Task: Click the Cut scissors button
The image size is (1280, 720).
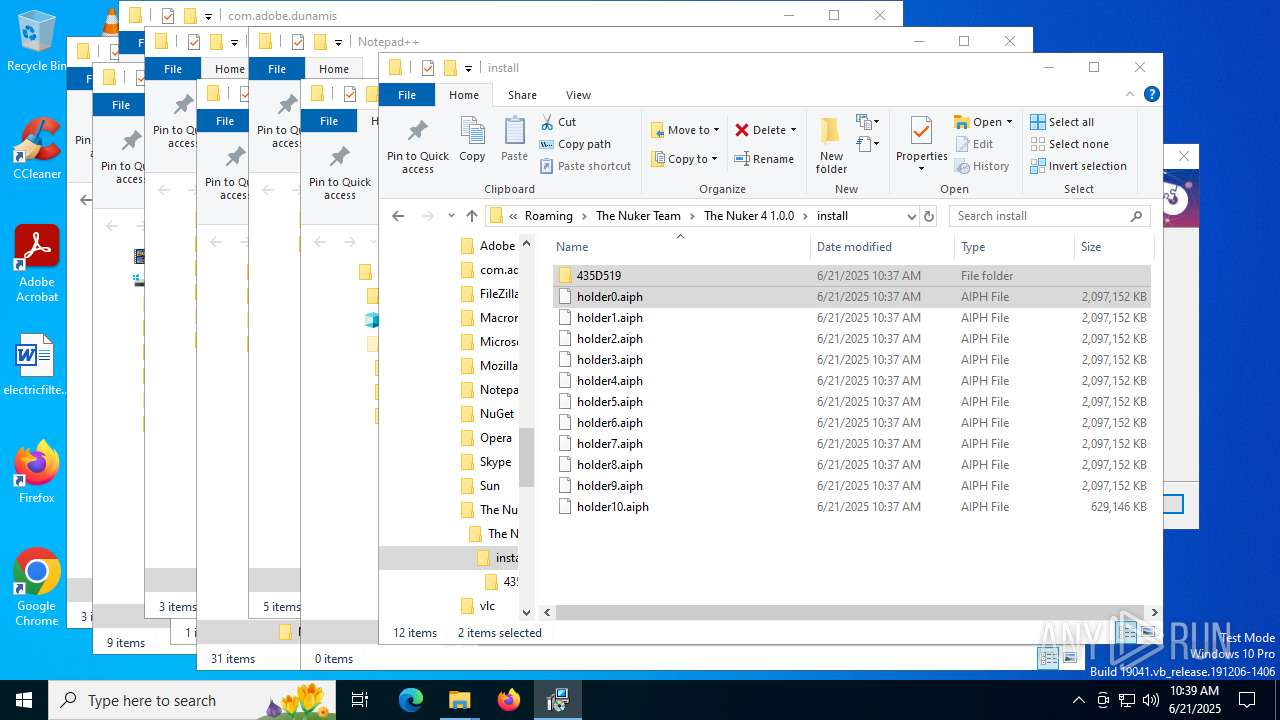Action: [x=558, y=122]
